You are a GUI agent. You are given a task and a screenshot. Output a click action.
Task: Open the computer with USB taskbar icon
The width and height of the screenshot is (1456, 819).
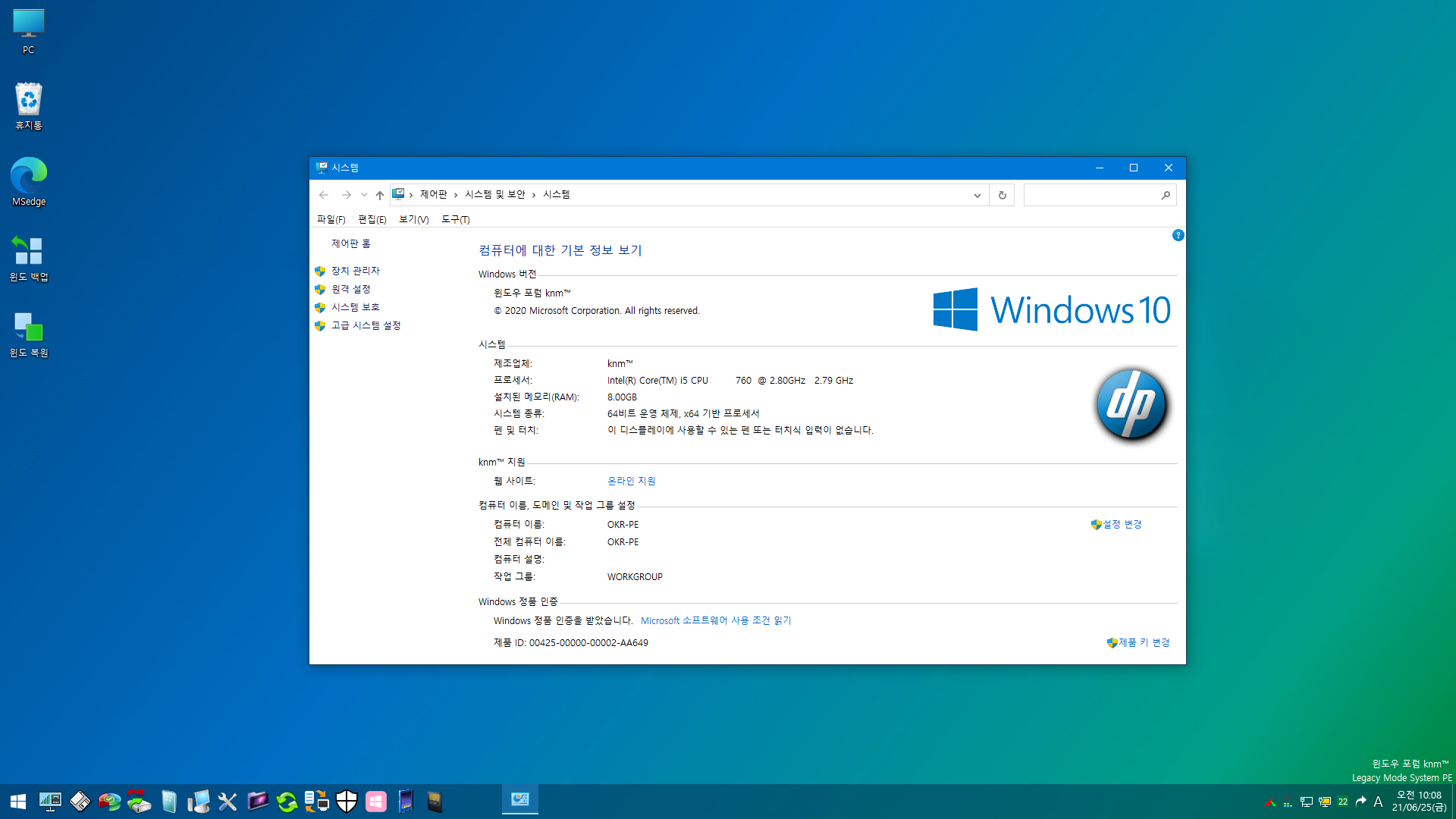point(198,802)
